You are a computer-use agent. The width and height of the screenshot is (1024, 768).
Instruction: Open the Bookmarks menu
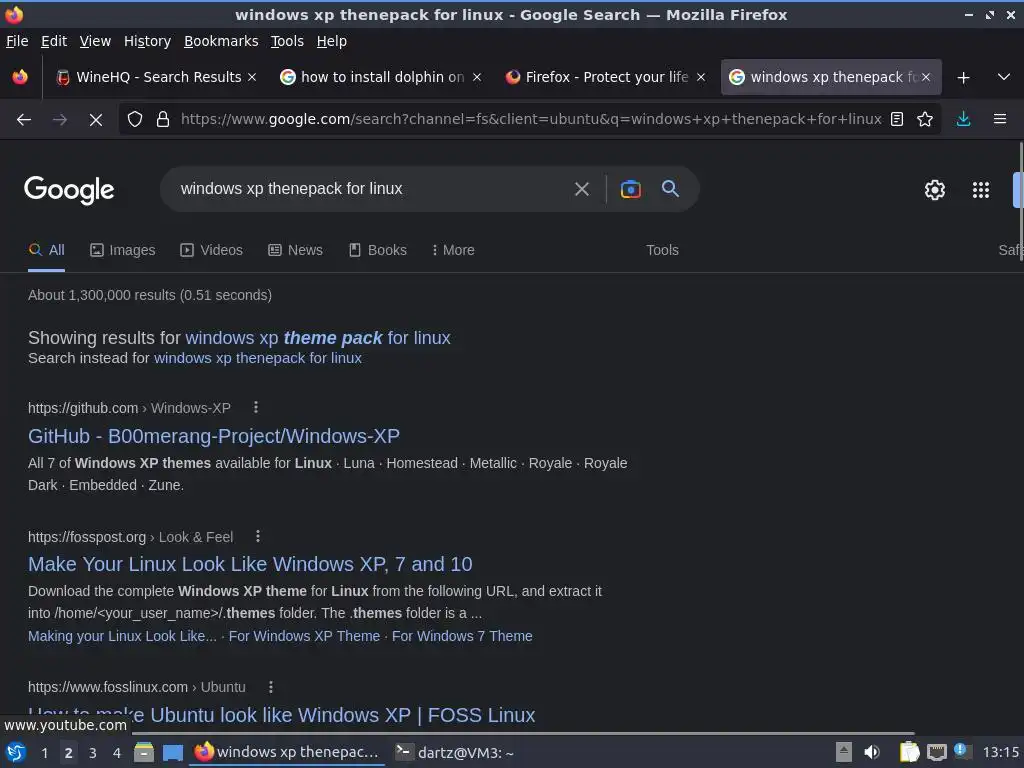[x=221, y=41]
